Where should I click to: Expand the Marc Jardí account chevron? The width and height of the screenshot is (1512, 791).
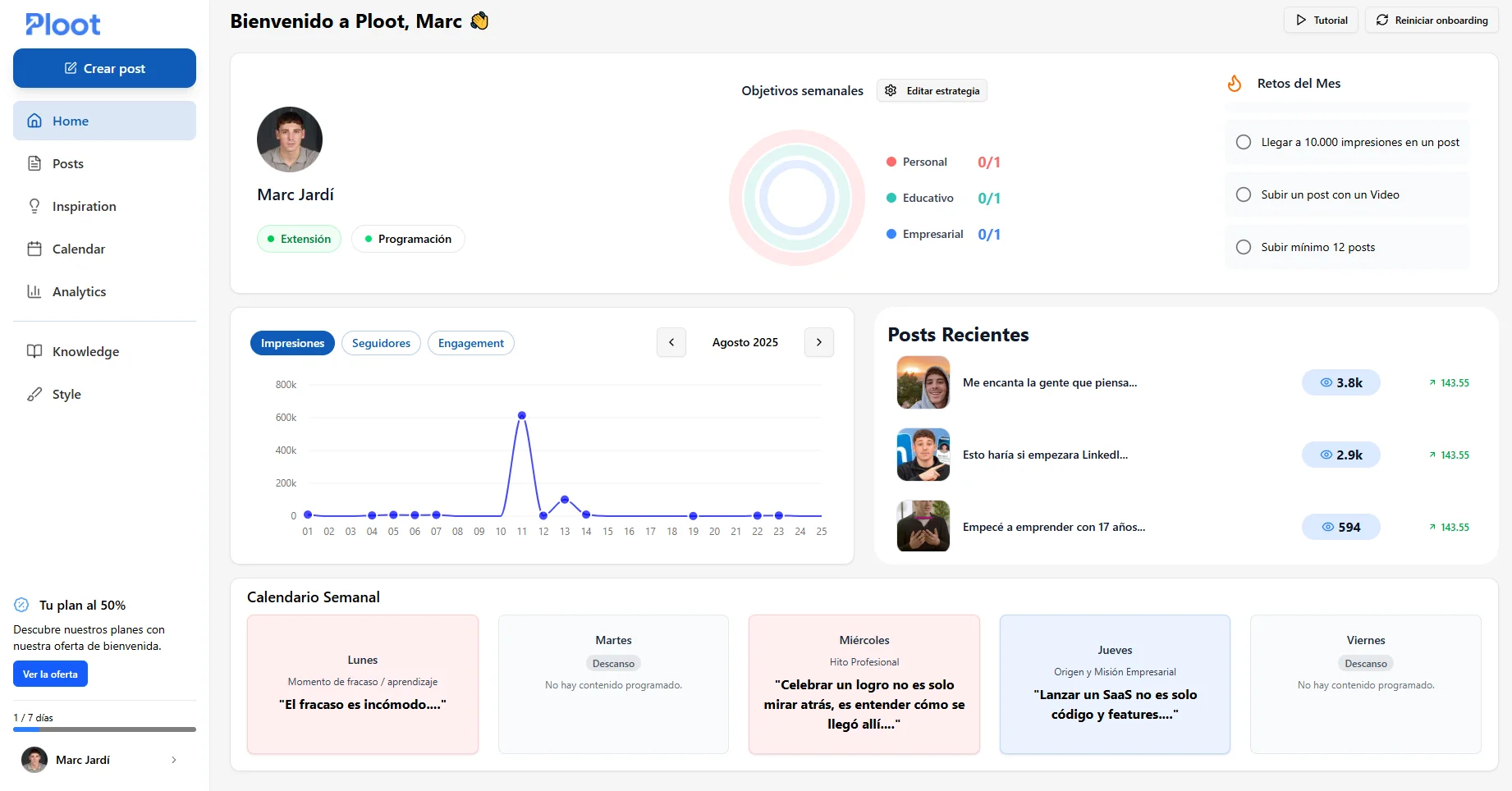174,760
